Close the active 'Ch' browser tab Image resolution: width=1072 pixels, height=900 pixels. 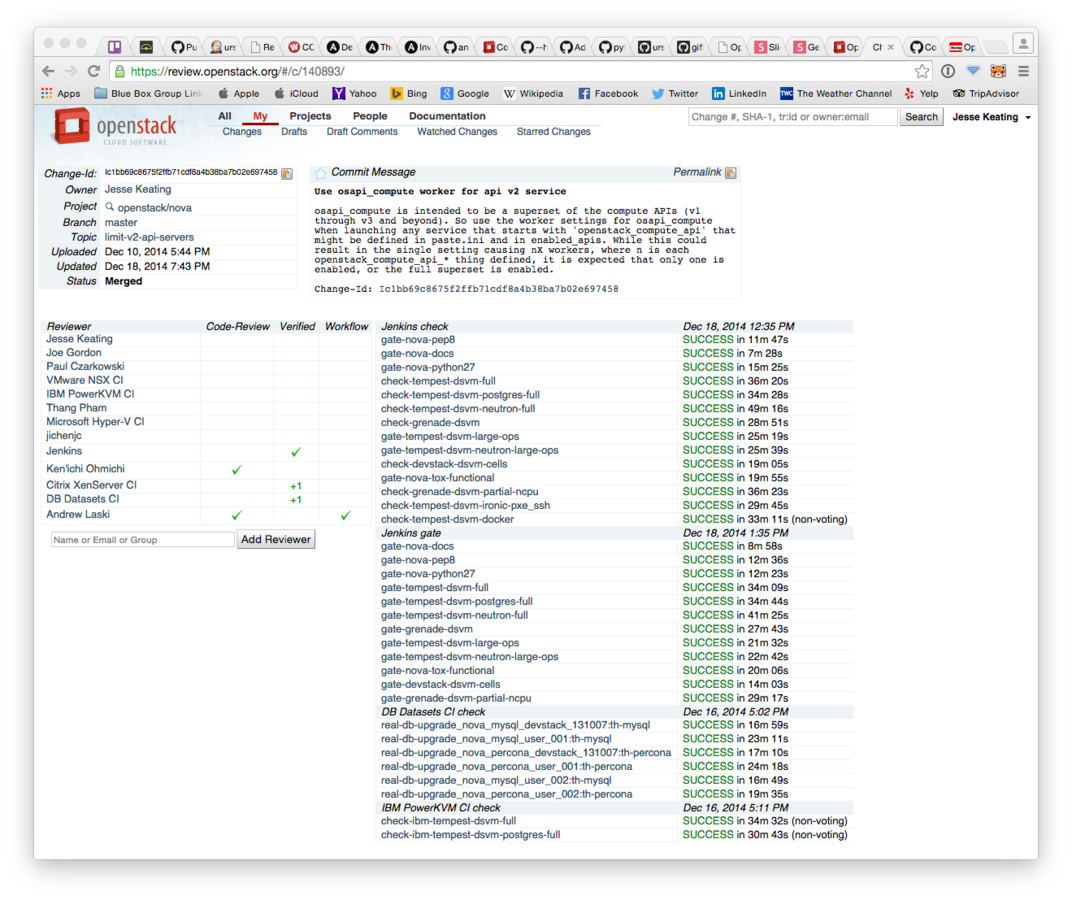891,47
